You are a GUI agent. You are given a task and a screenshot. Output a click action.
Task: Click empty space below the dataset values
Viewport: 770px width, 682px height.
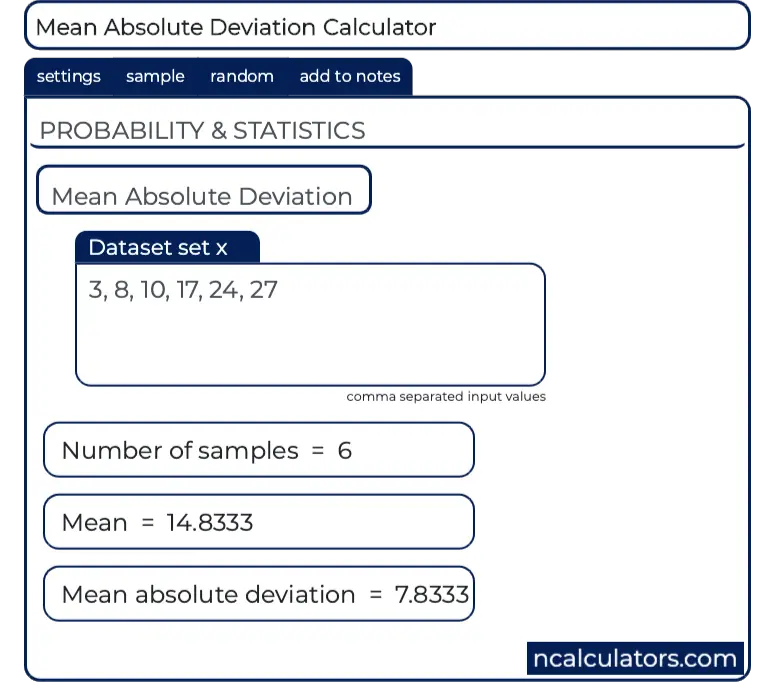click(310, 350)
